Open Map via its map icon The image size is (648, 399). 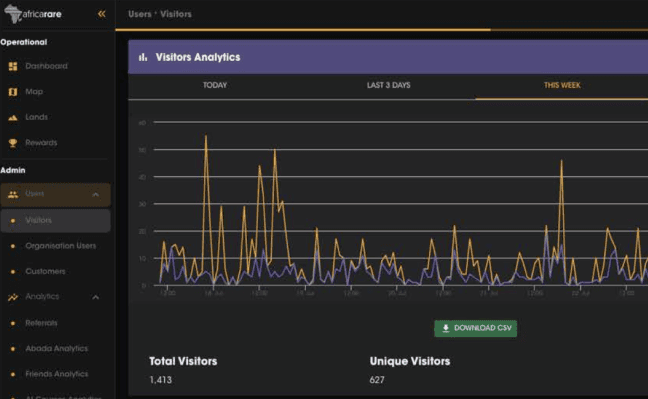tap(13, 92)
